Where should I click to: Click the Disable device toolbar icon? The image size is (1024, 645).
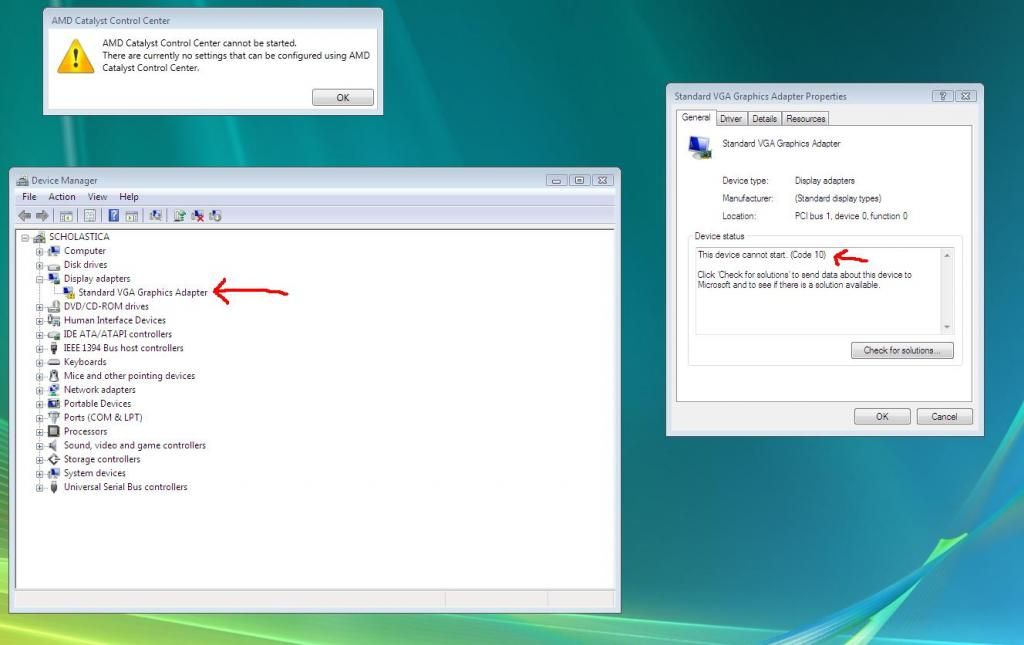coord(215,215)
